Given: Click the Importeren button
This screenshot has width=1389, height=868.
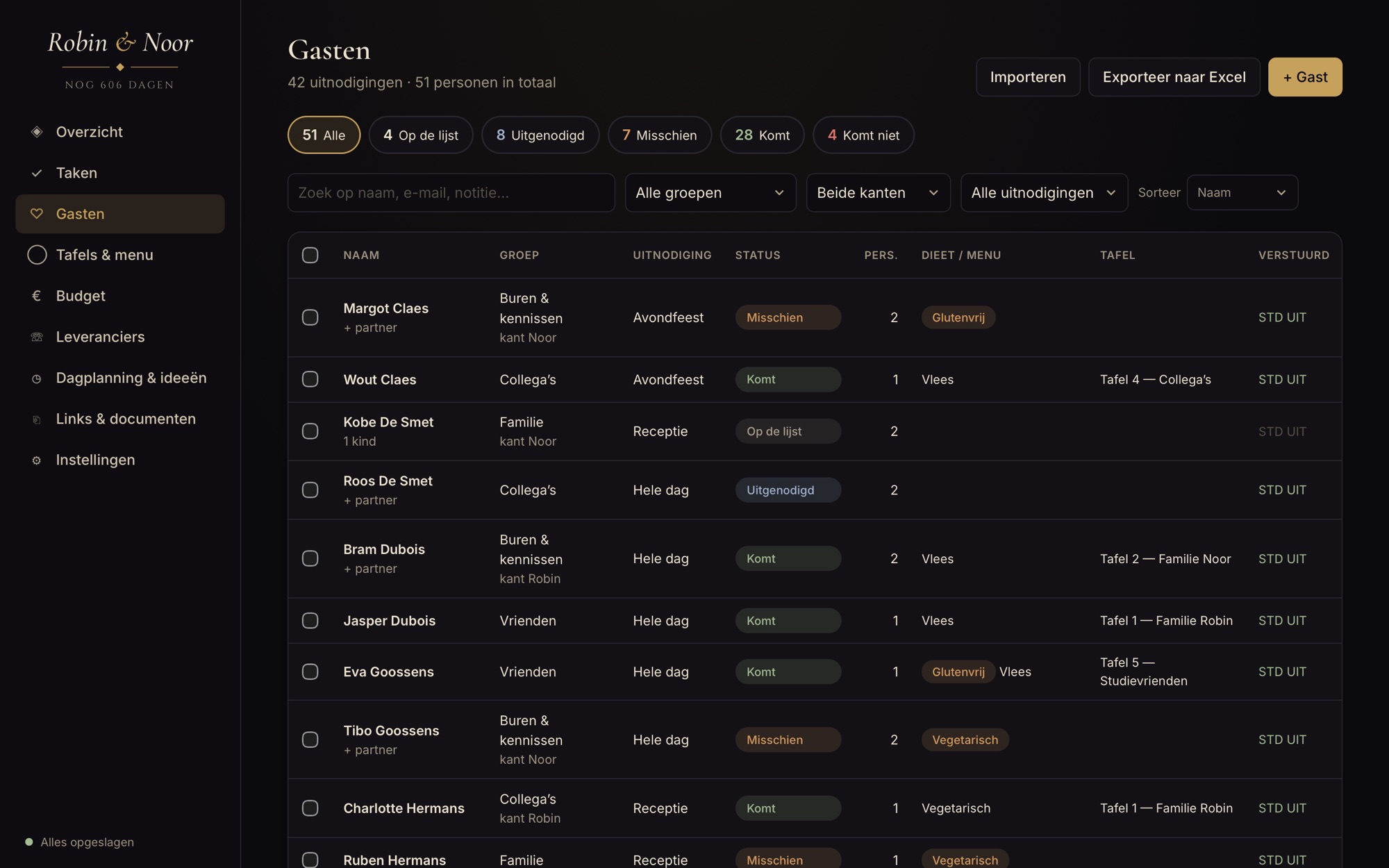Looking at the screenshot, I should click(1028, 77).
